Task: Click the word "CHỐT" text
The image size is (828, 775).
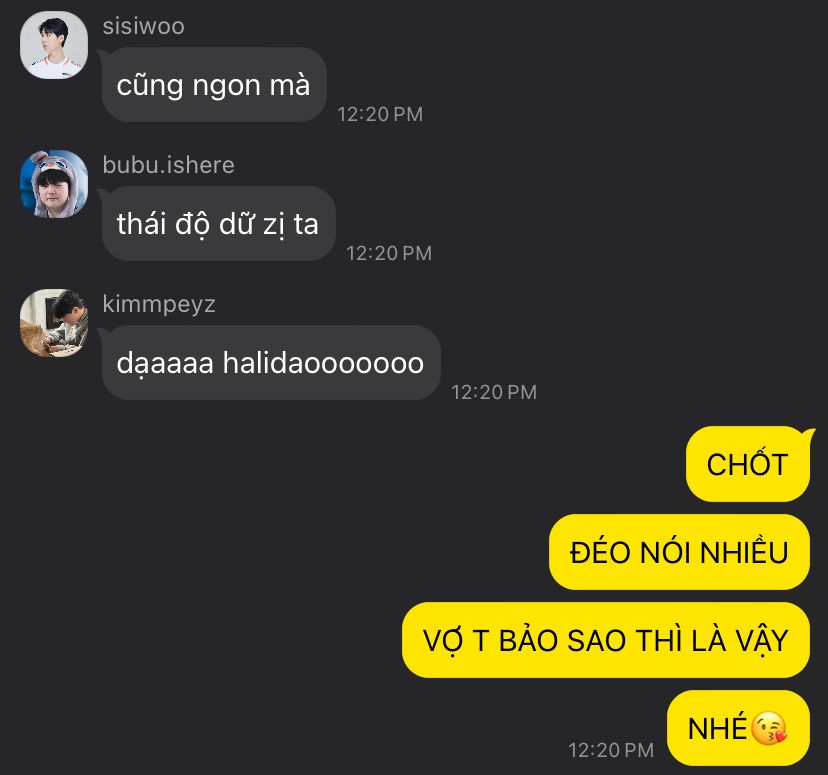Action: pos(748,463)
